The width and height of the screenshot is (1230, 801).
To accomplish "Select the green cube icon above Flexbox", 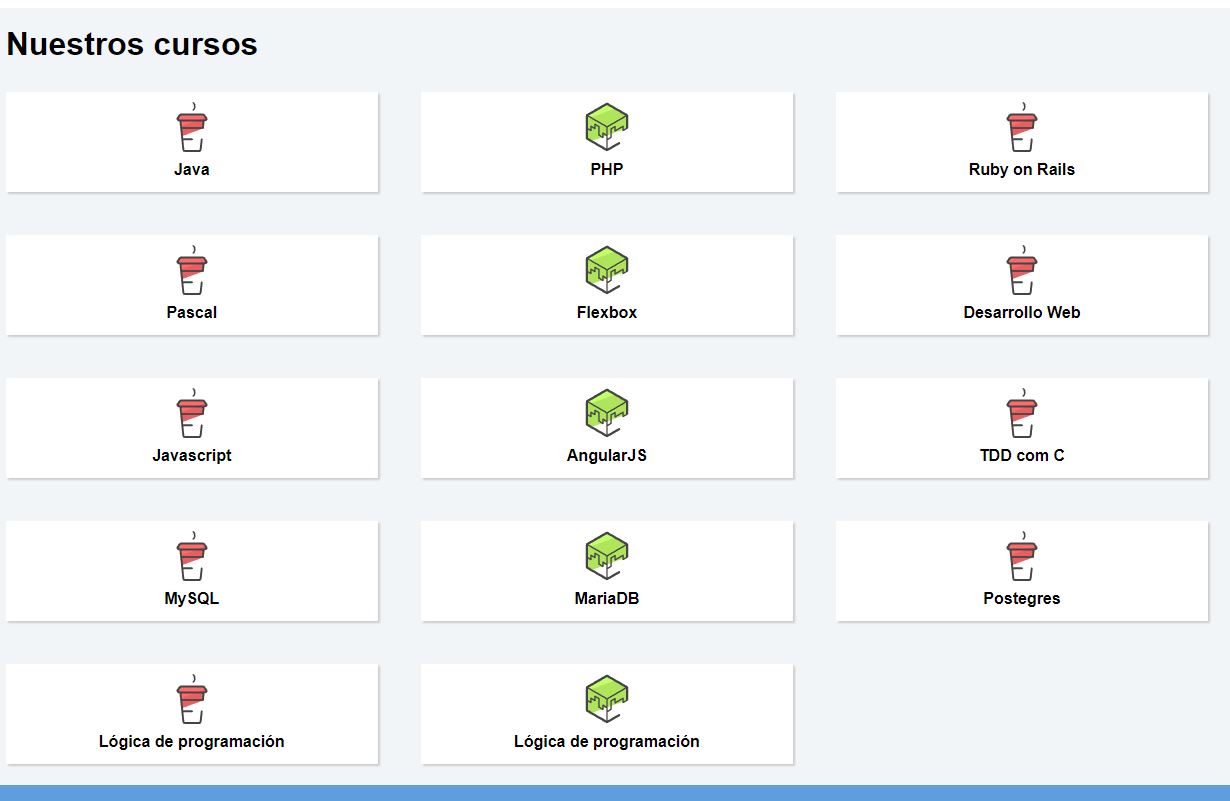I will click(606, 271).
